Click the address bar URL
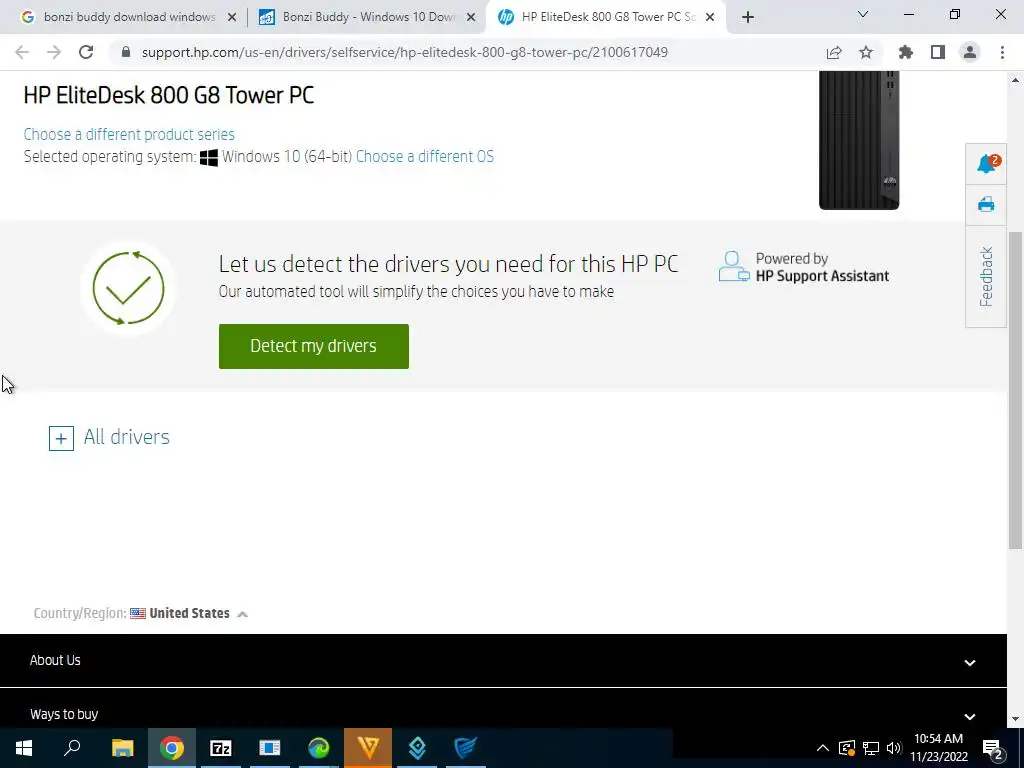 (x=405, y=52)
